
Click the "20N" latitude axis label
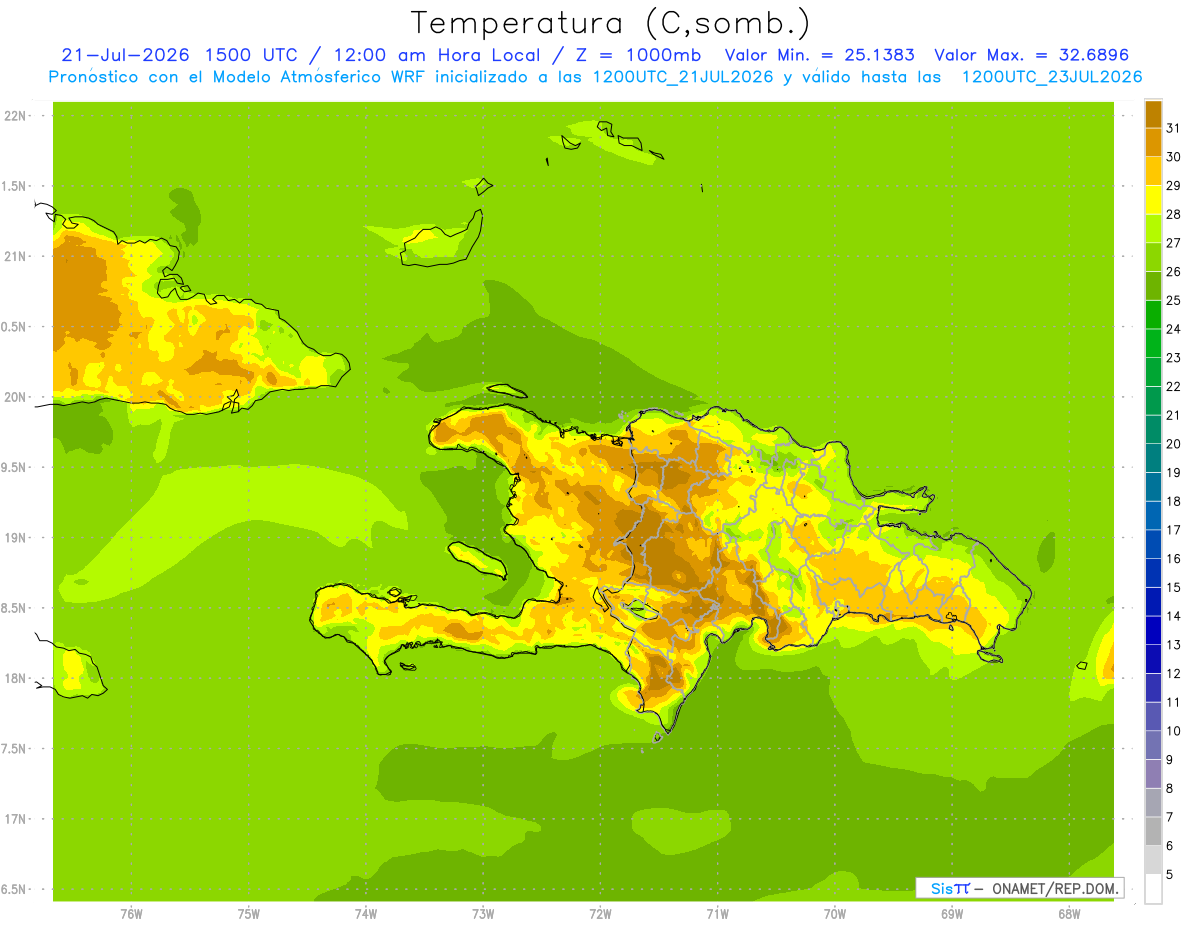point(15,397)
